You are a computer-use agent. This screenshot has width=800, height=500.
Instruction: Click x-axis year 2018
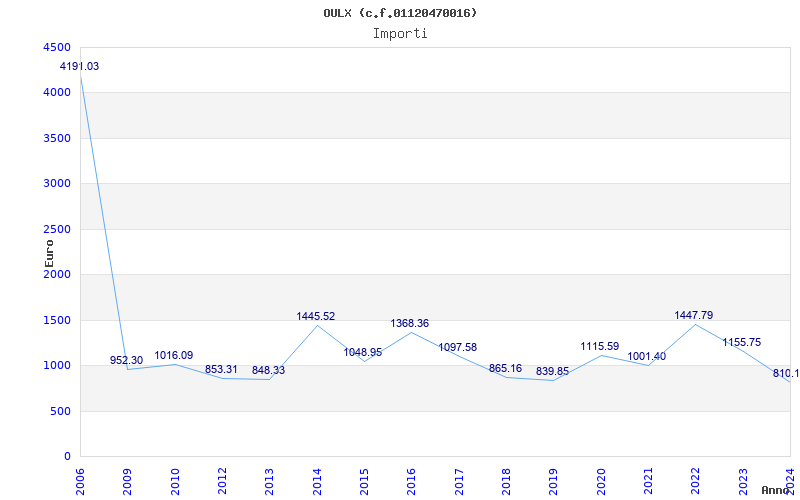(506, 482)
